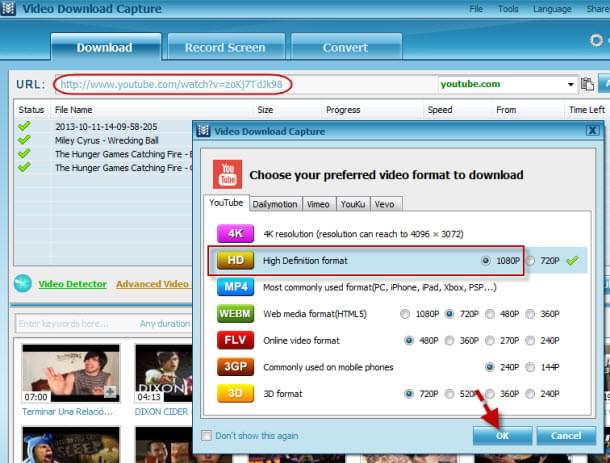The image size is (610, 463).
Task: Expand the youtube.com site dropdown
Action: (x=571, y=84)
